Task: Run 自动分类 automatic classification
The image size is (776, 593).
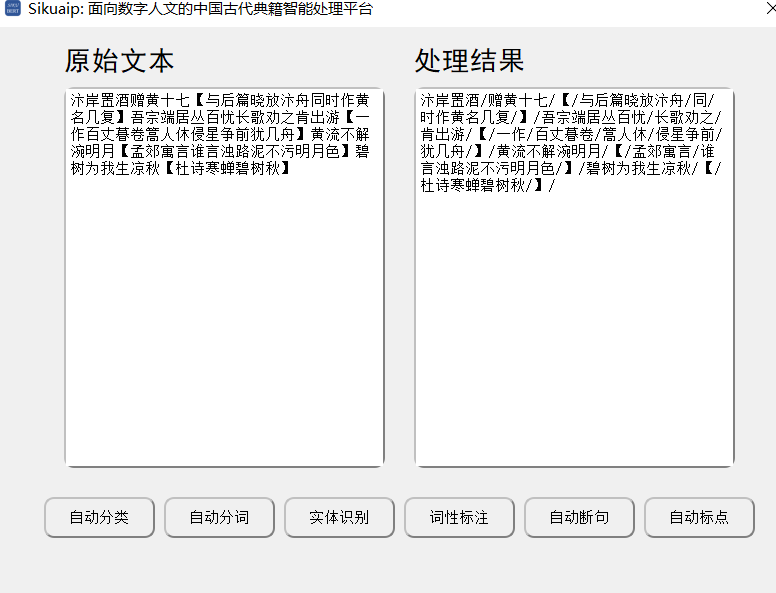Action: pyautogui.click(x=99, y=517)
